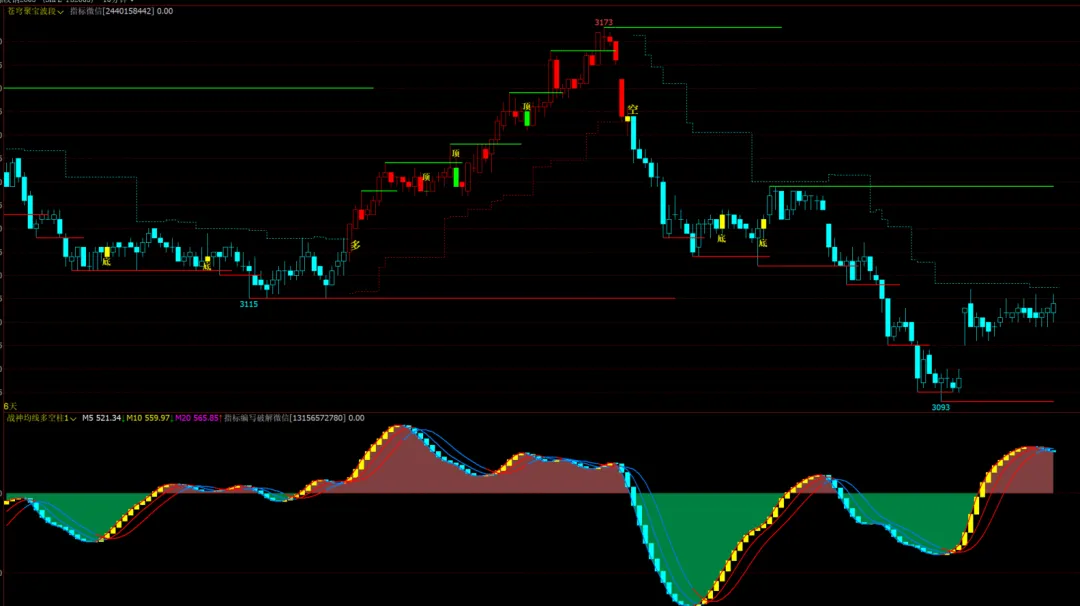This screenshot has height=606, width=1080.
Task: Click the 指标微信[2440158442] text
Action: [x=112, y=12]
